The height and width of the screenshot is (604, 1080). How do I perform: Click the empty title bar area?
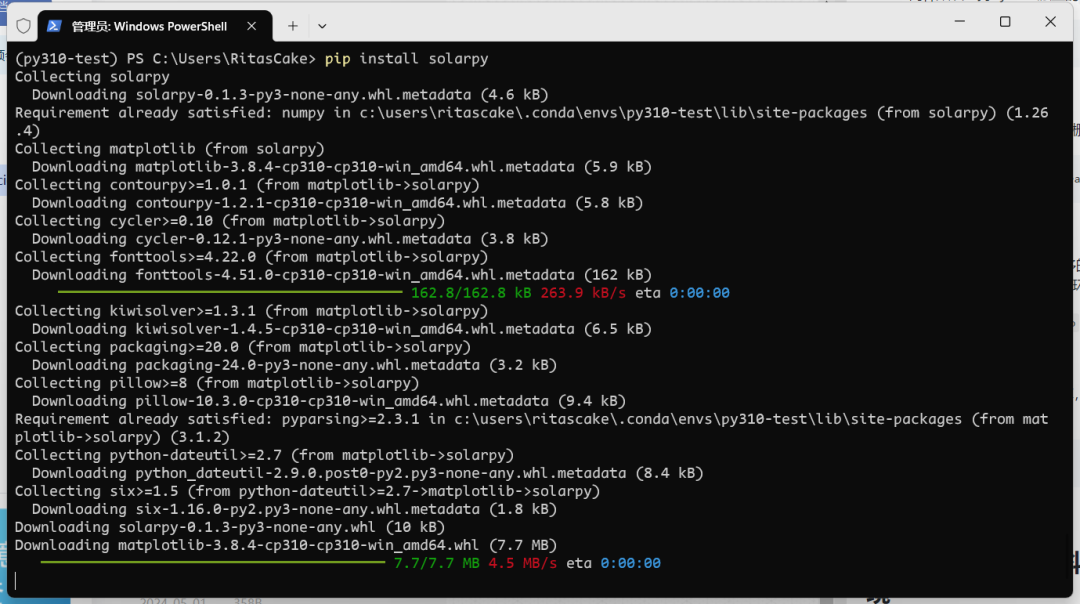tap(620, 24)
